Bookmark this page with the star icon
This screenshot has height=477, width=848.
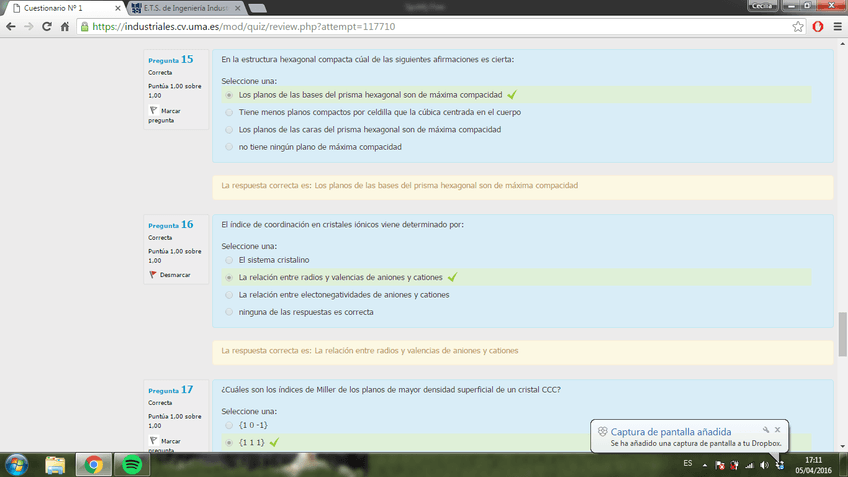[798, 27]
